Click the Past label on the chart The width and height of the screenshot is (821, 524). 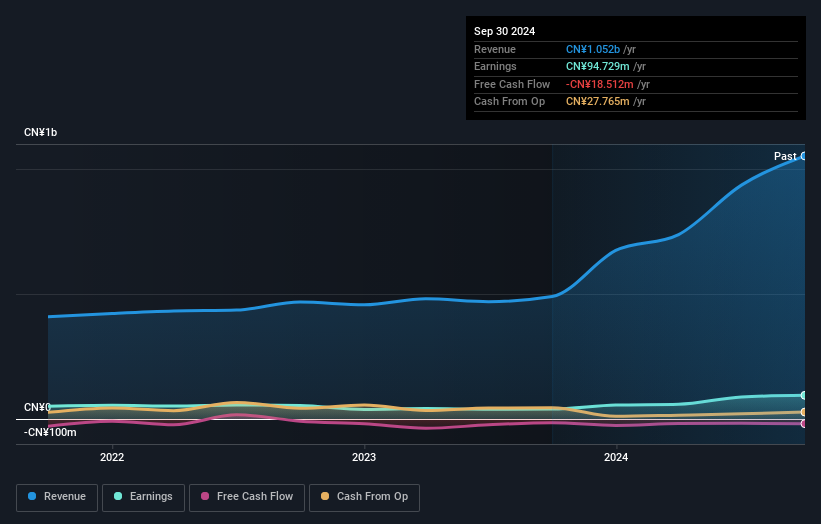pyautogui.click(x=785, y=156)
